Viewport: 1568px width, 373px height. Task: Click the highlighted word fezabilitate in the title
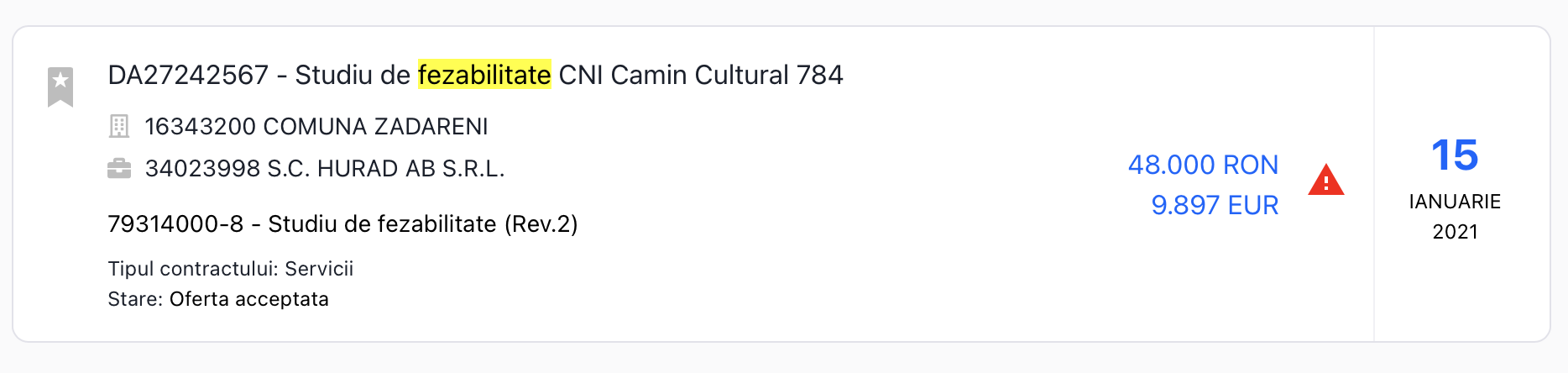(x=484, y=76)
